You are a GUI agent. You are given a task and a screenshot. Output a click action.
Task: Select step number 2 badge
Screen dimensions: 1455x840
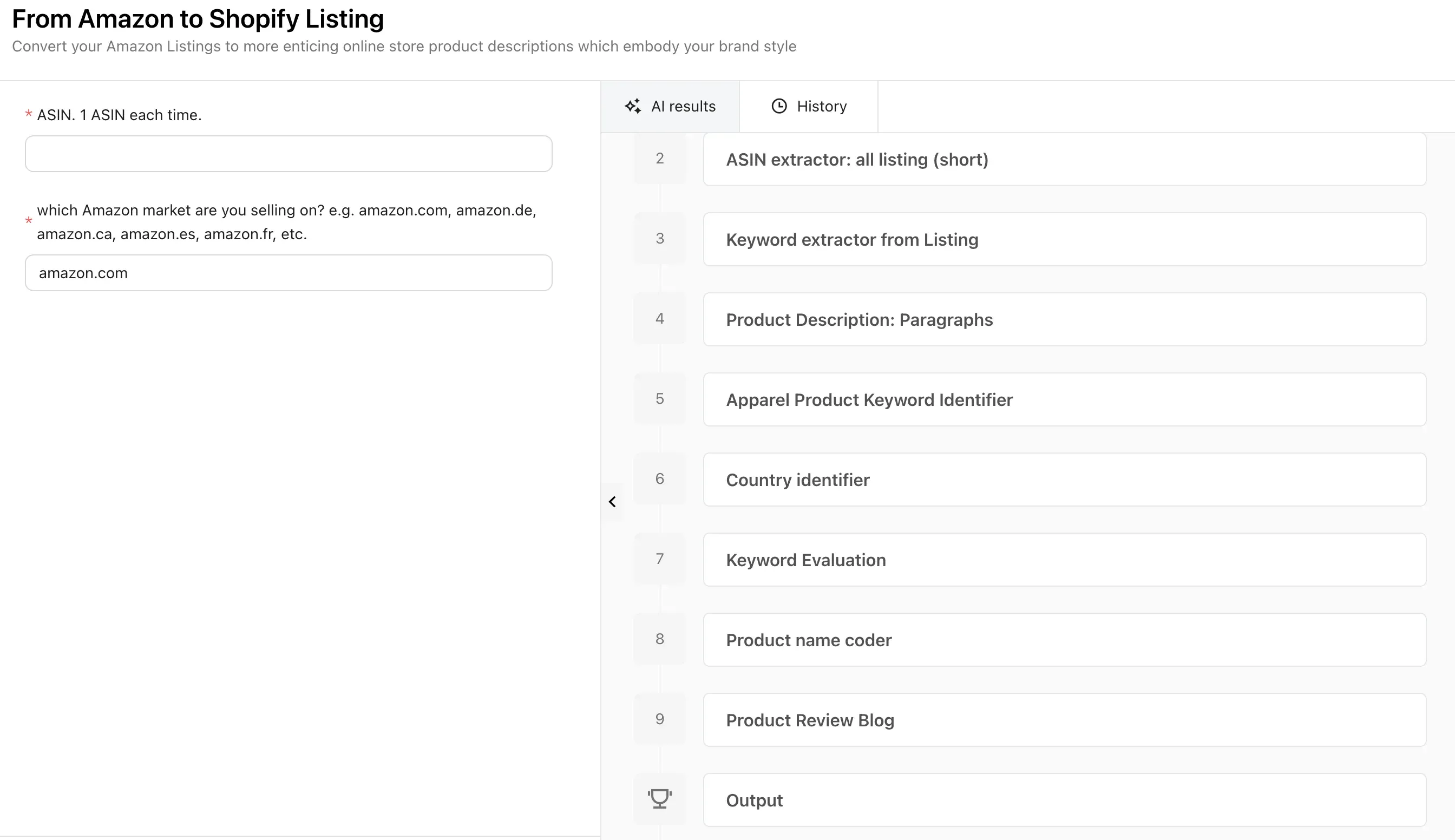[659, 157]
